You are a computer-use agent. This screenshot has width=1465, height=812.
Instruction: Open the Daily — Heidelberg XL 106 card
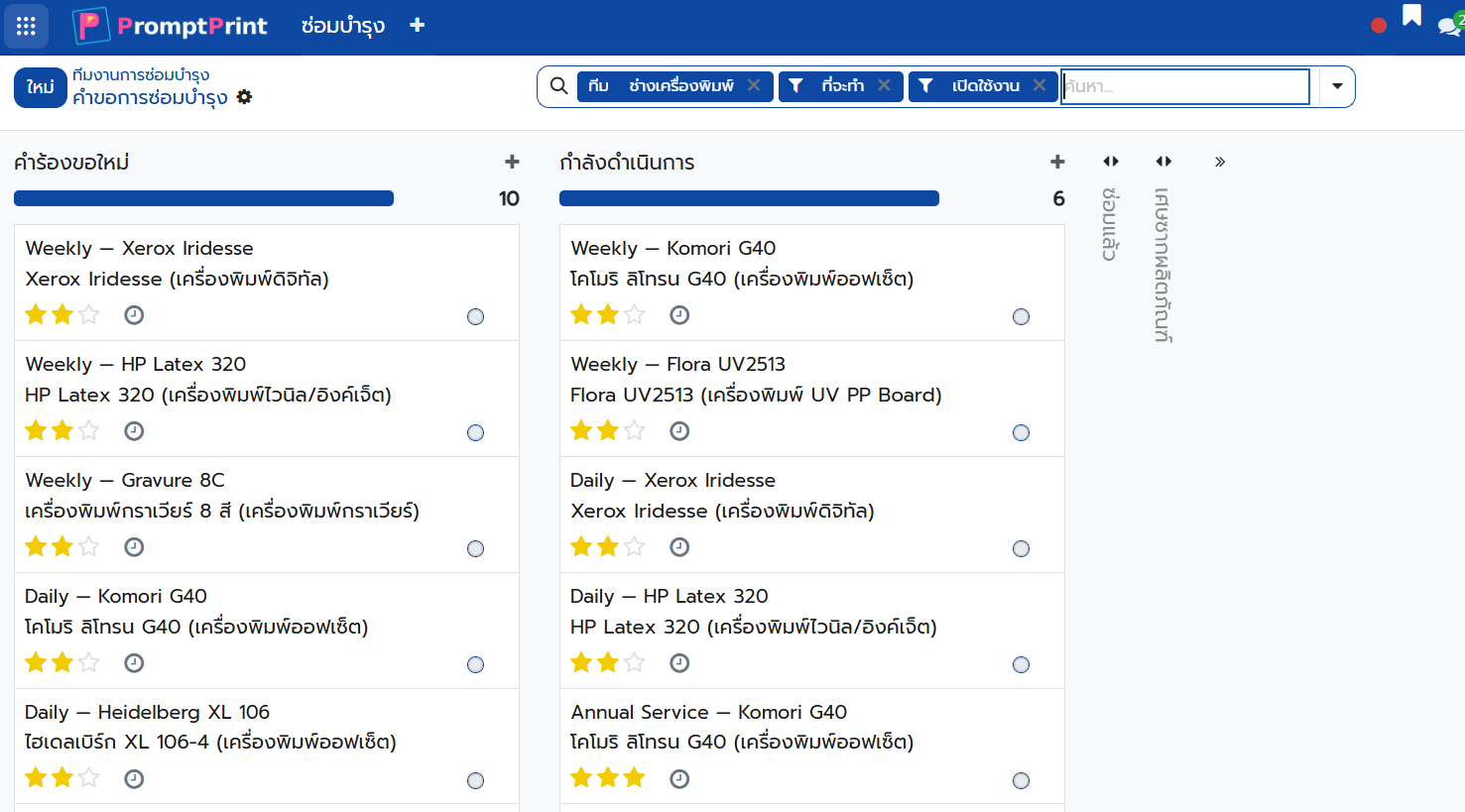(267, 747)
